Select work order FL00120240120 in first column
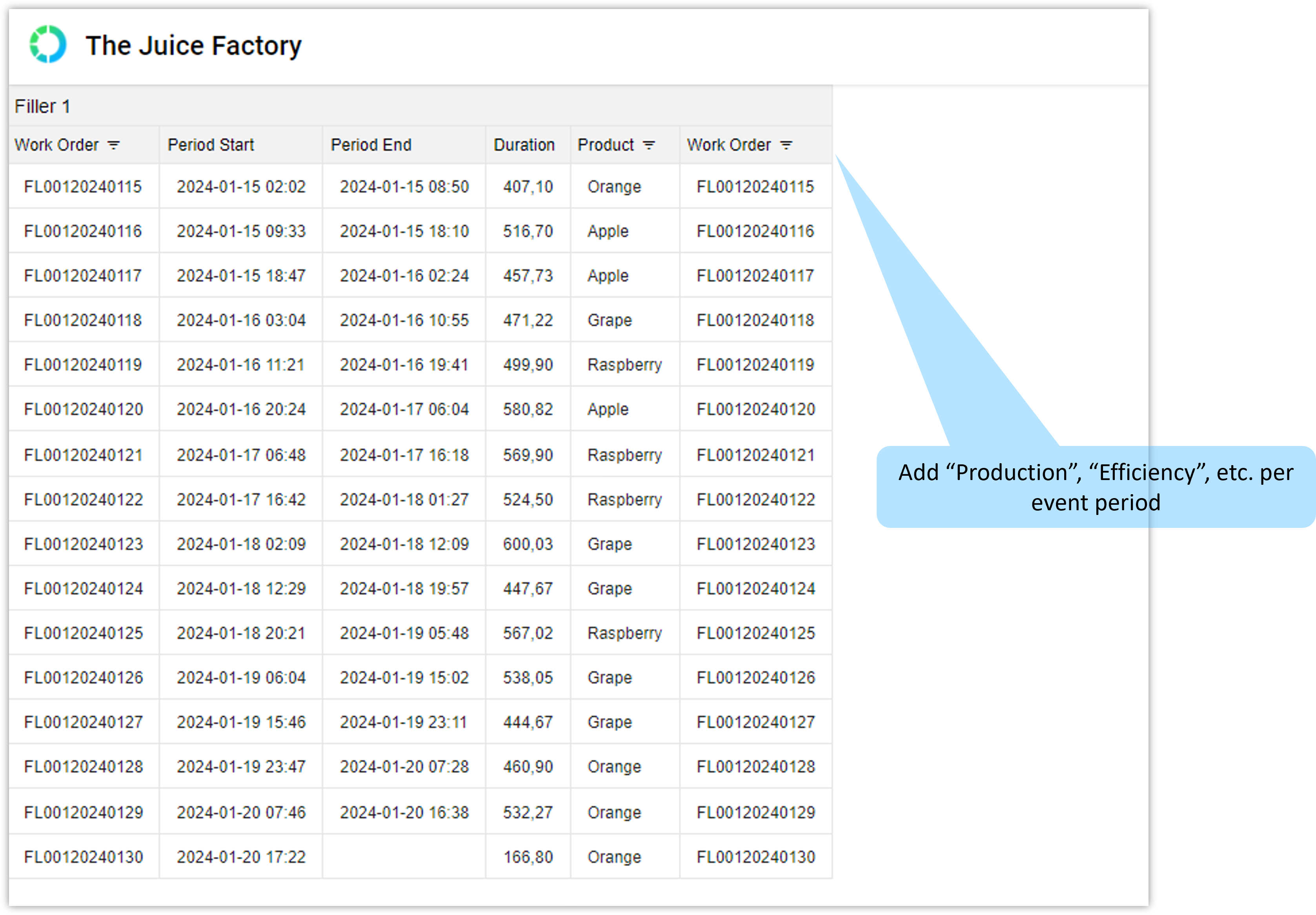This screenshot has height=915, width=1316. tap(84, 410)
